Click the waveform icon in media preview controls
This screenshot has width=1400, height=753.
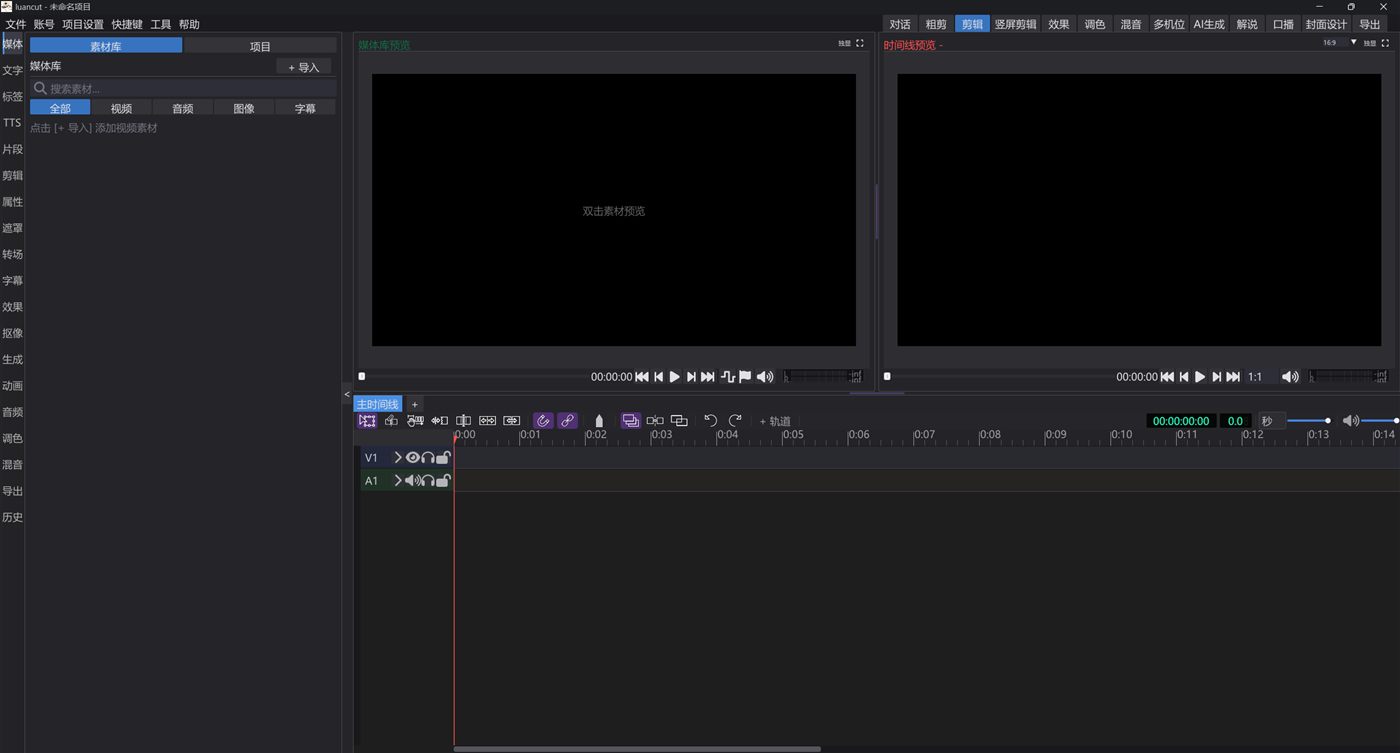pyautogui.click(x=728, y=377)
